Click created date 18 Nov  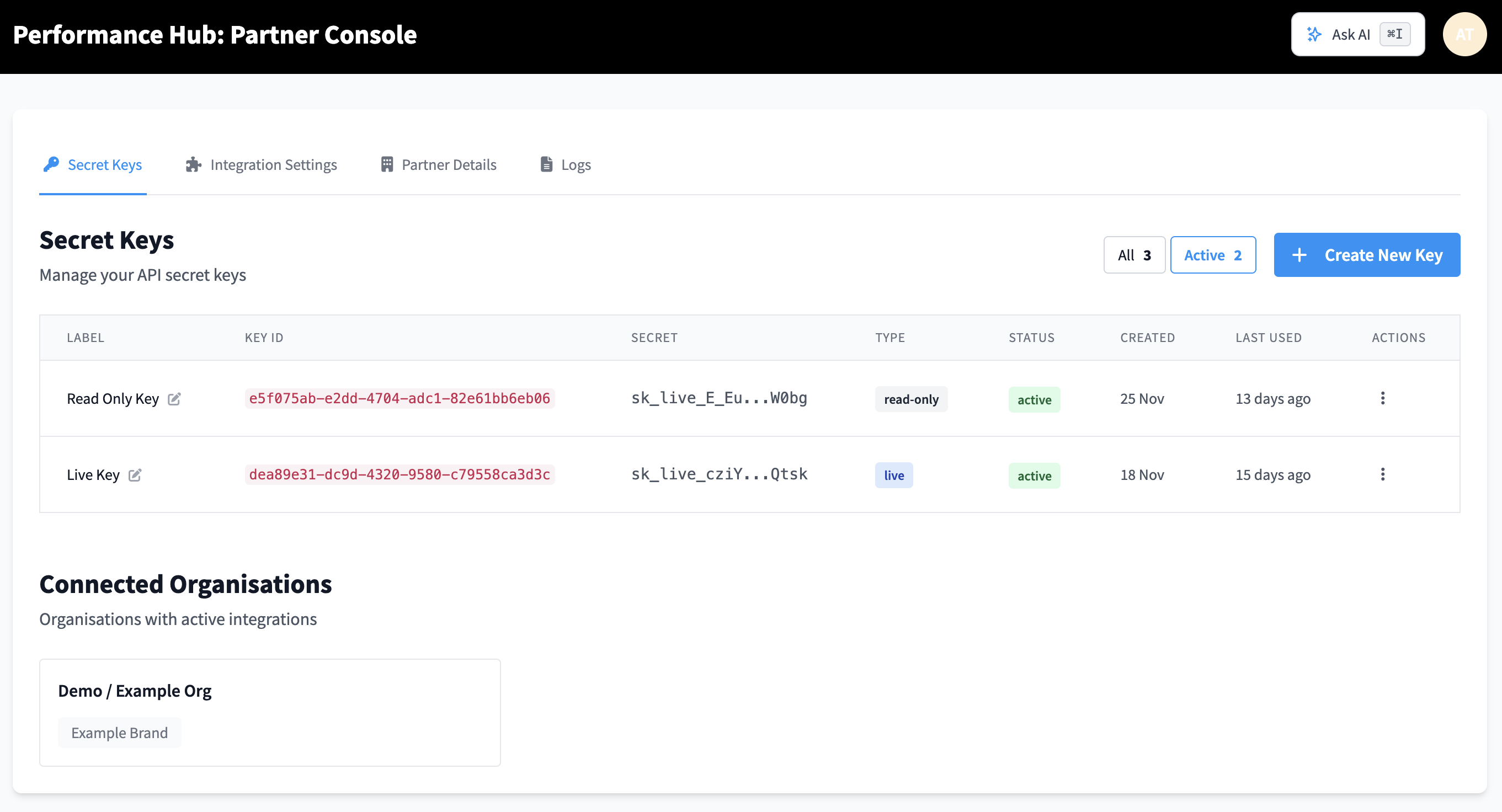point(1142,475)
